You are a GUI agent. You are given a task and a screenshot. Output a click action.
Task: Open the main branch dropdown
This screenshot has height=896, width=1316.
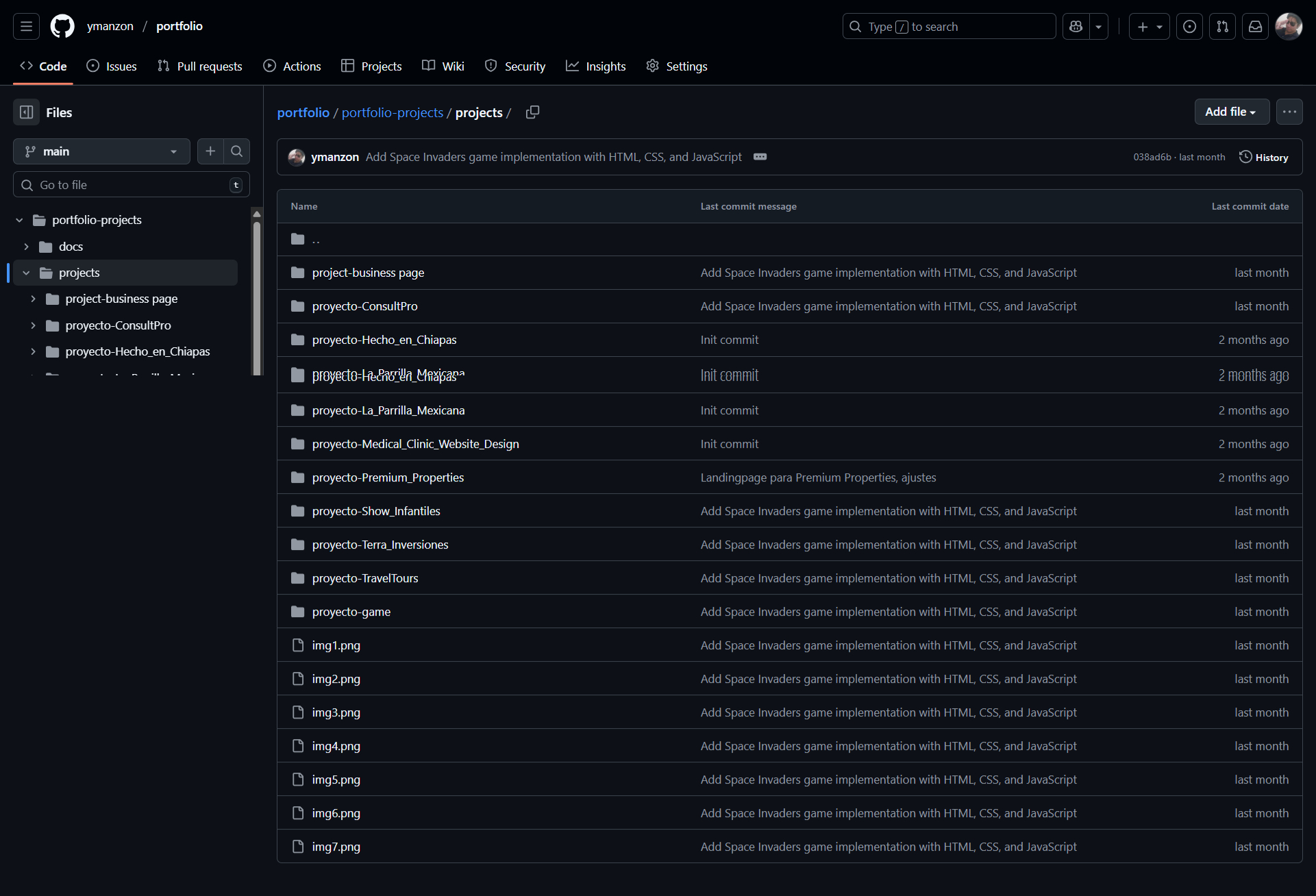(x=101, y=151)
